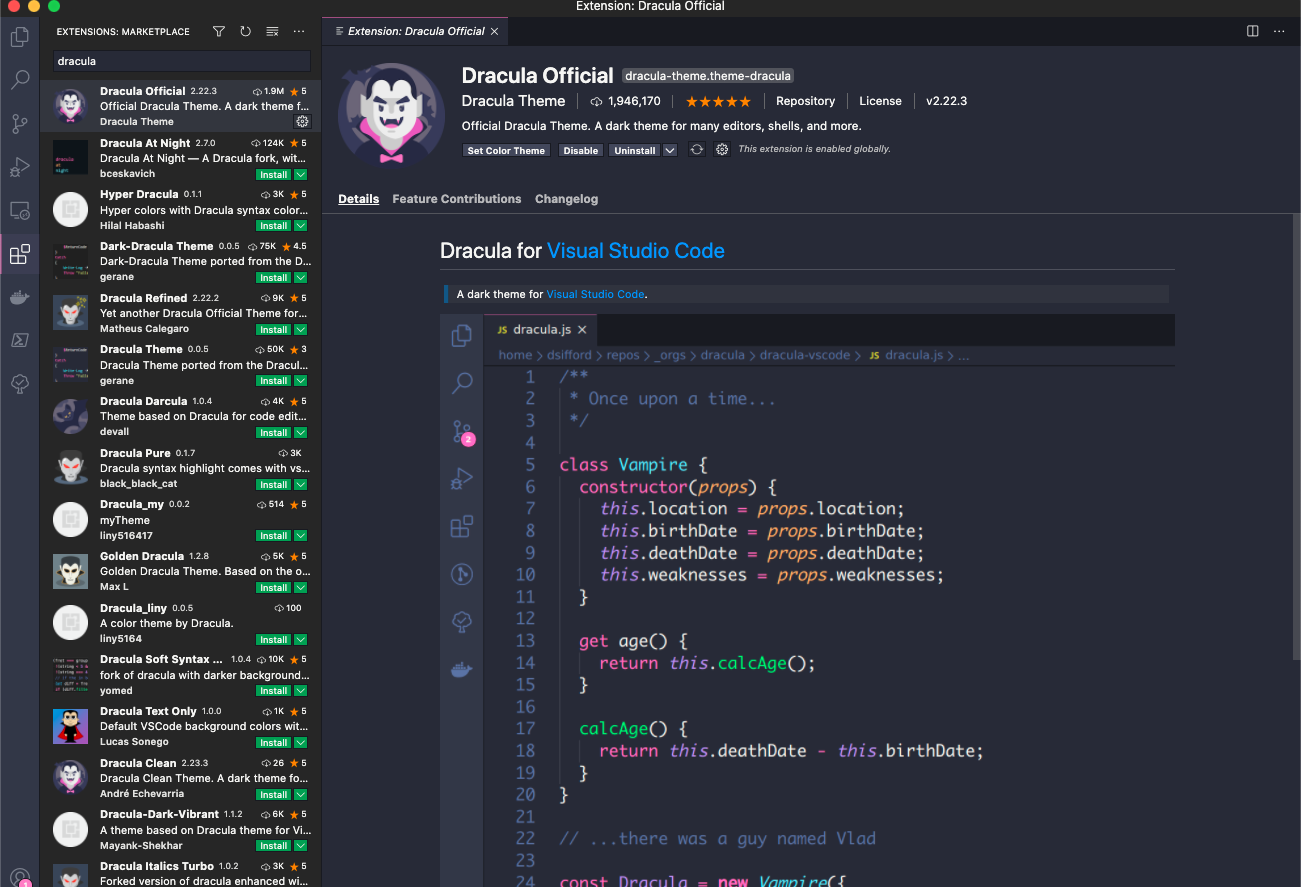Click the Uninstall button
The height and width of the screenshot is (887, 1301).
point(635,150)
